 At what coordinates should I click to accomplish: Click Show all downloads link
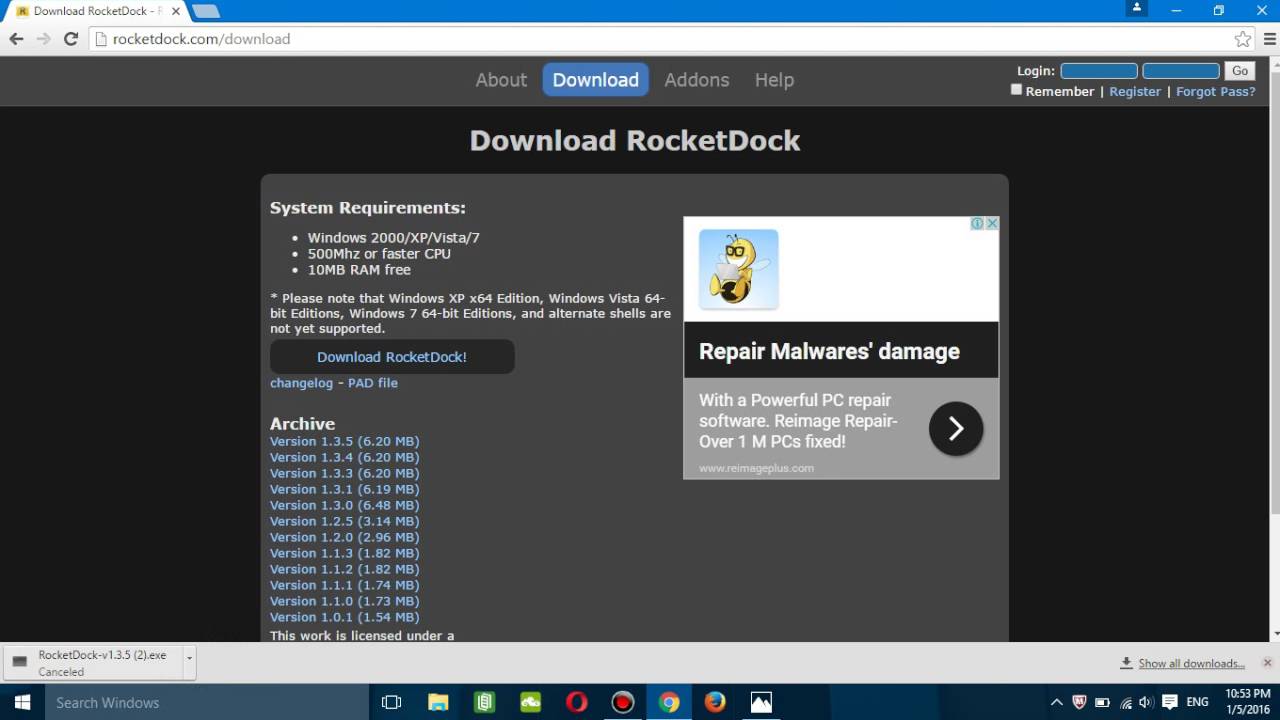pos(1191,663)
